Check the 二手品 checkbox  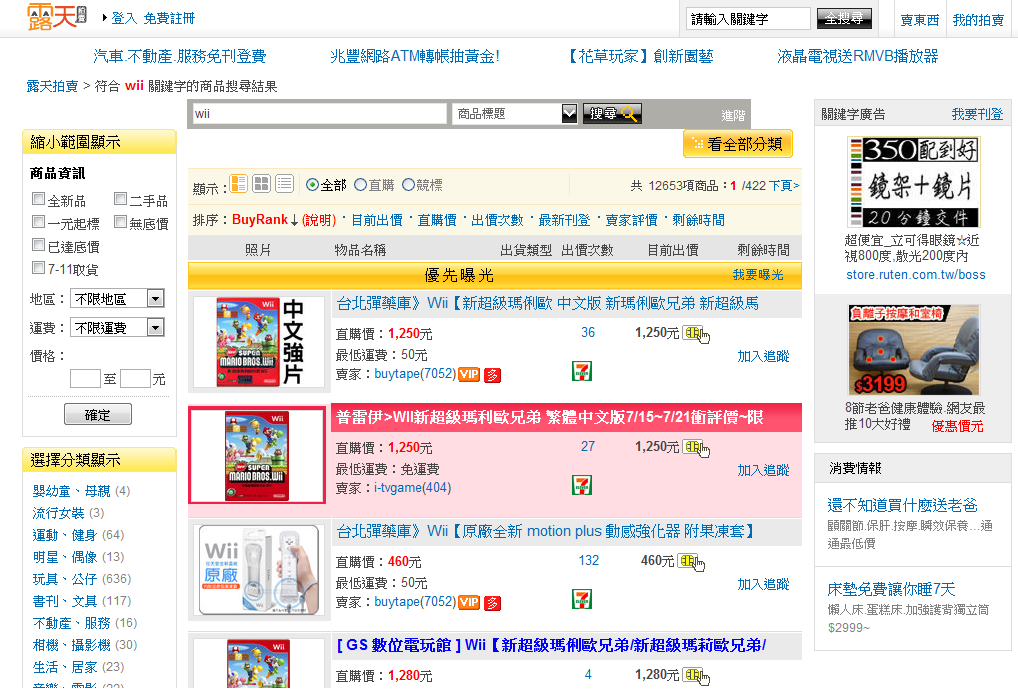(x=120, y=199)
